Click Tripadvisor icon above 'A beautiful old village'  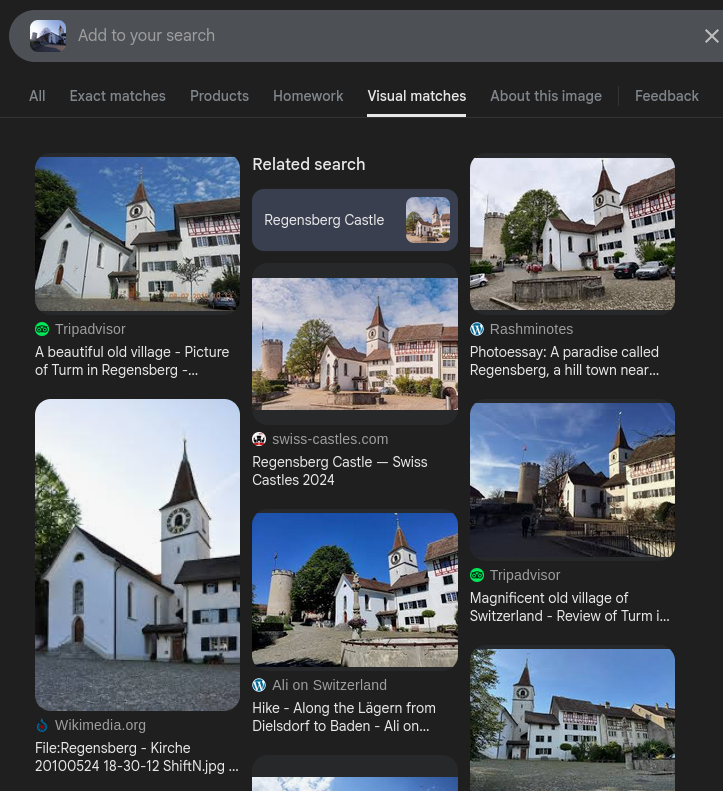click(42, 329)
